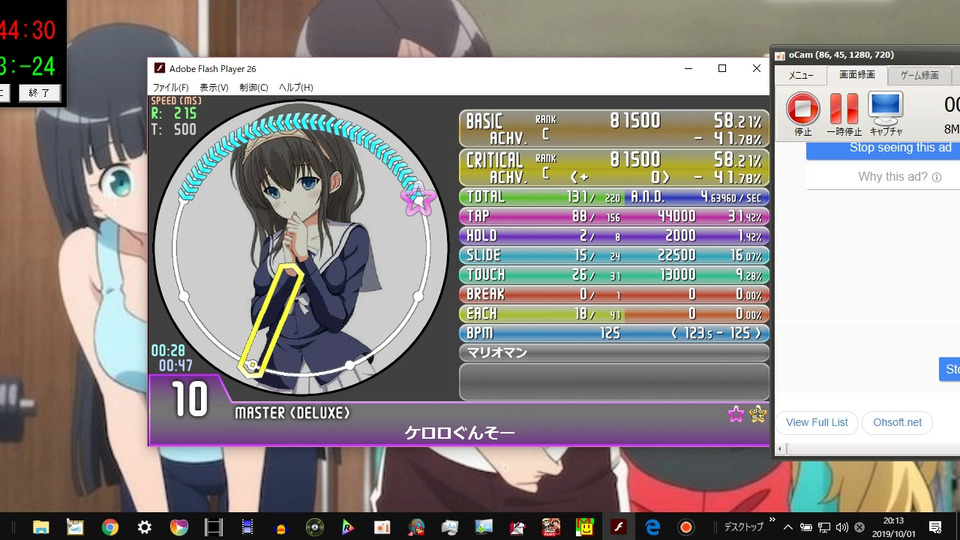This screenshot has height=540, width=960.
Task: Click the CRITICAL ACHV. score row
Action: coord(614,167)
